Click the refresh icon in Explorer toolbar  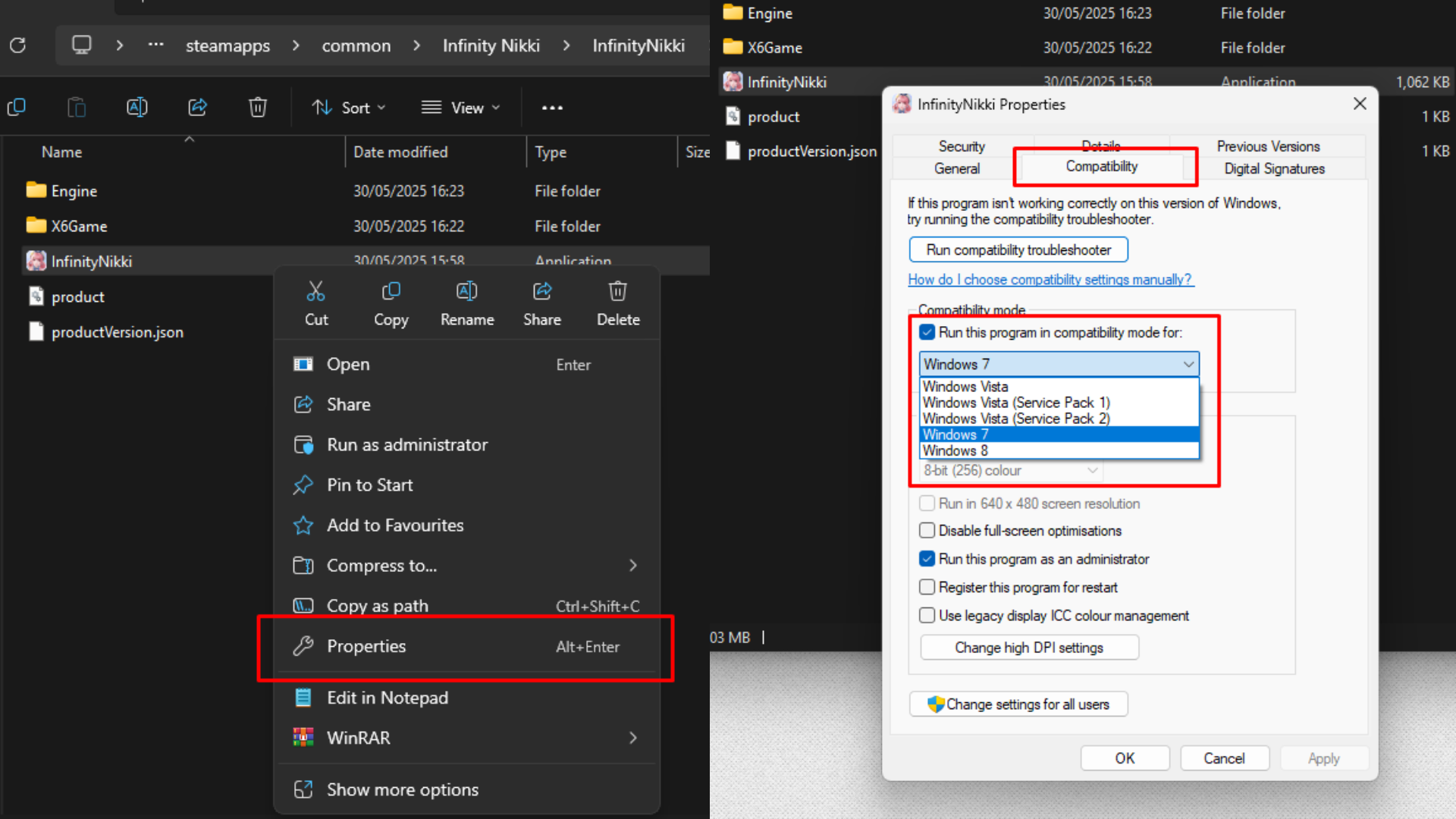(17, 45)
